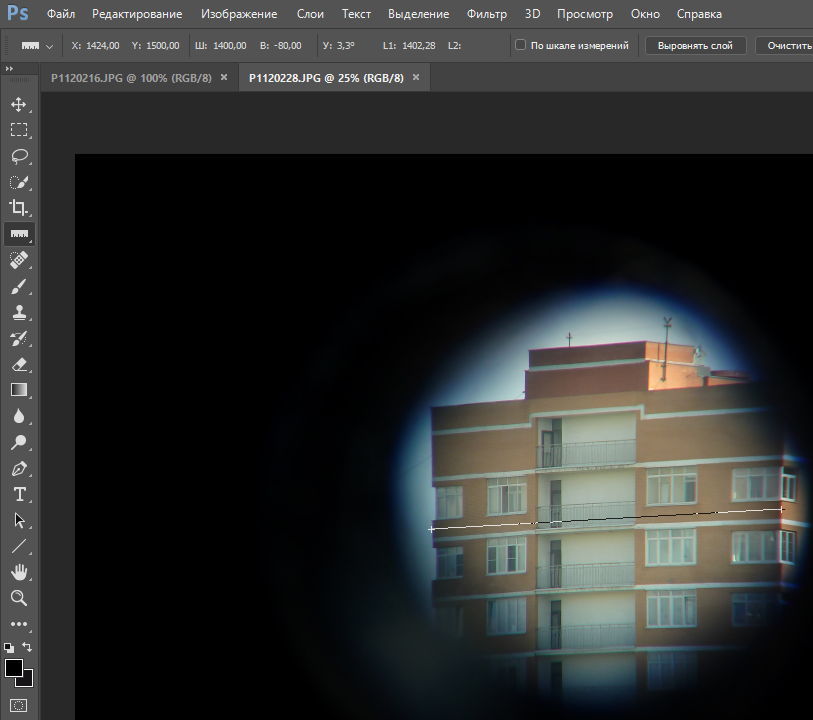
Task: Open the Edit Toolbar three-dots menu
Action: (x=19, y=624)
